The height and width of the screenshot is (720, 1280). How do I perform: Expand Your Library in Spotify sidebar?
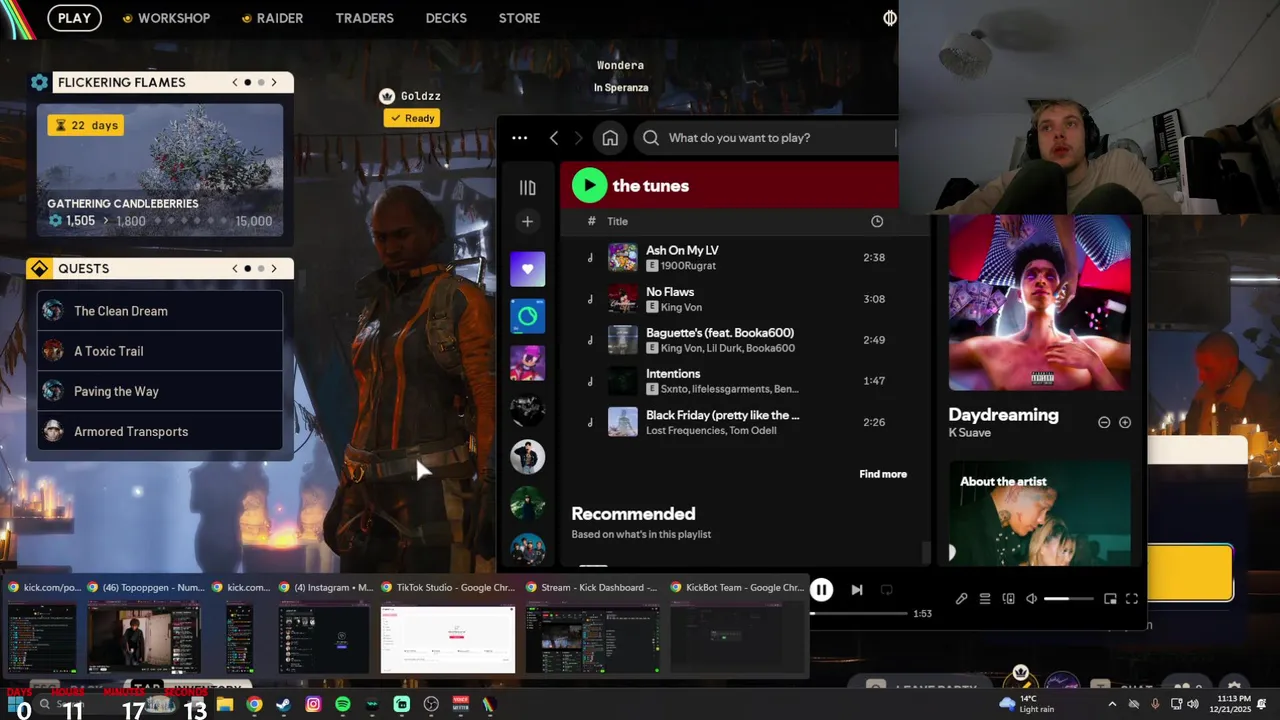click(527, 187)
